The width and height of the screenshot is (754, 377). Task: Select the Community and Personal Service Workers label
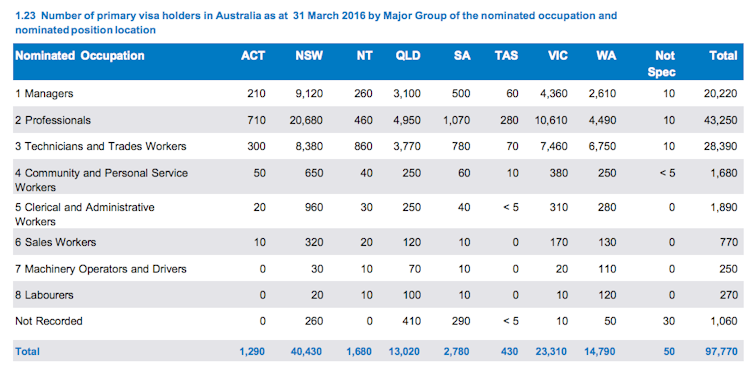[101, 180]
